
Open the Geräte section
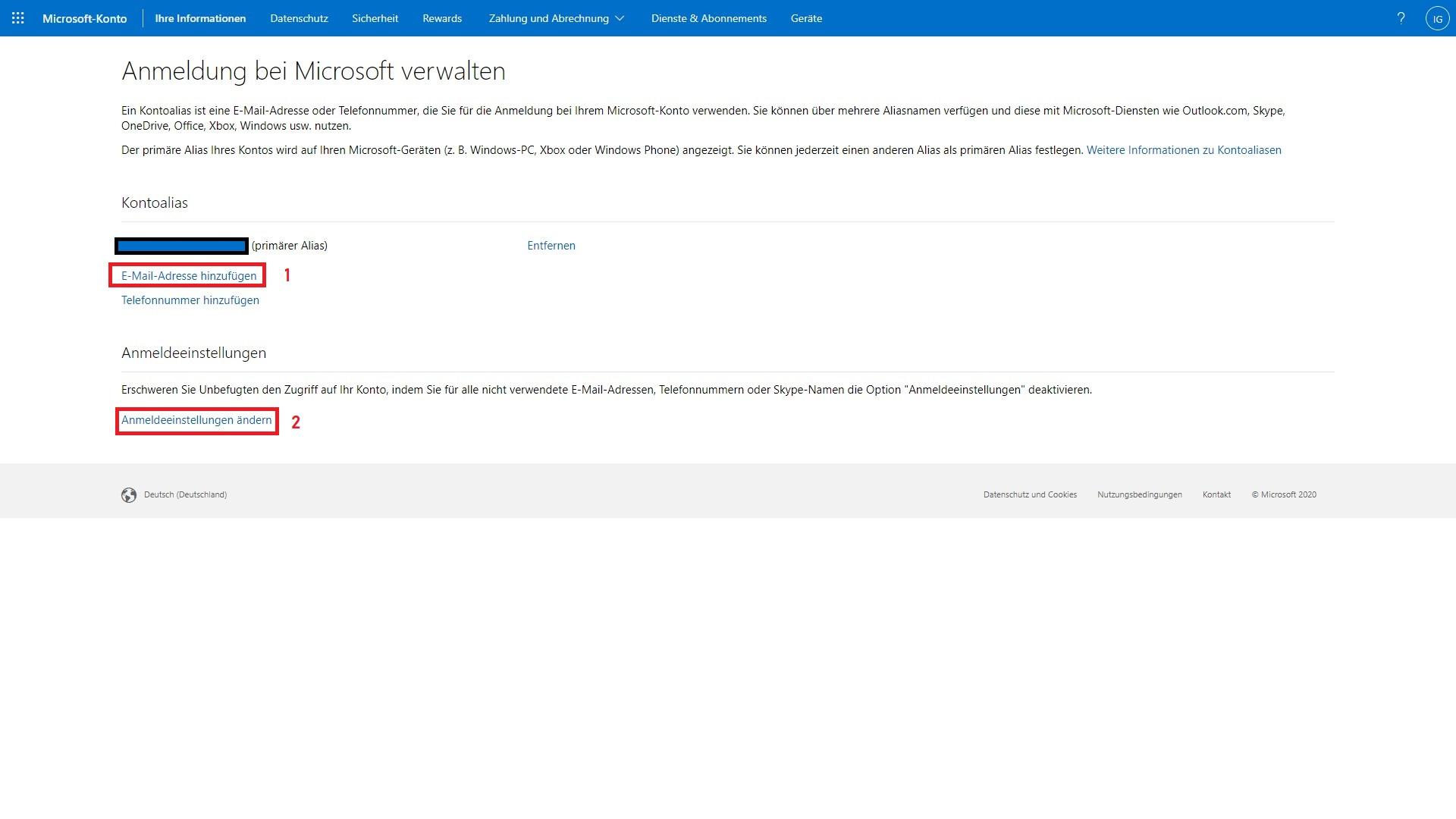click(x=806, y=18)
